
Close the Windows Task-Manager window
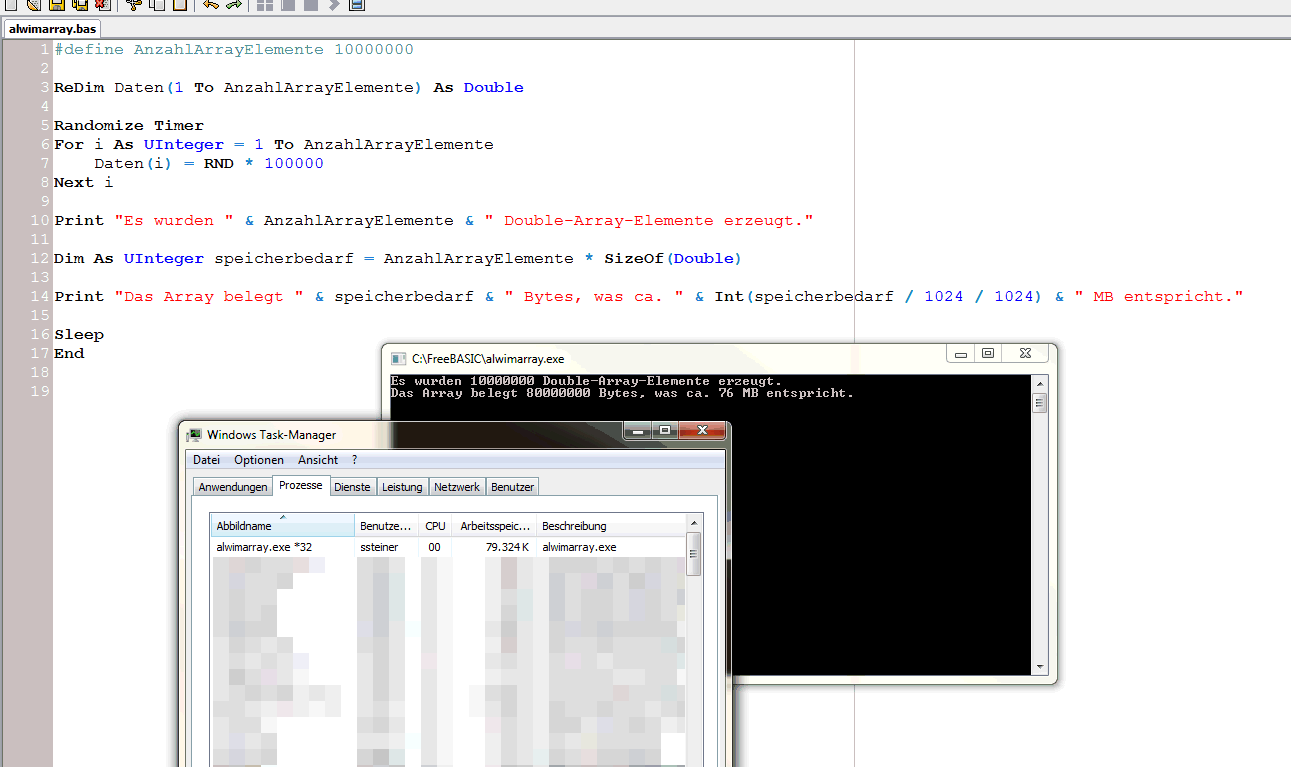coord(701,431)
